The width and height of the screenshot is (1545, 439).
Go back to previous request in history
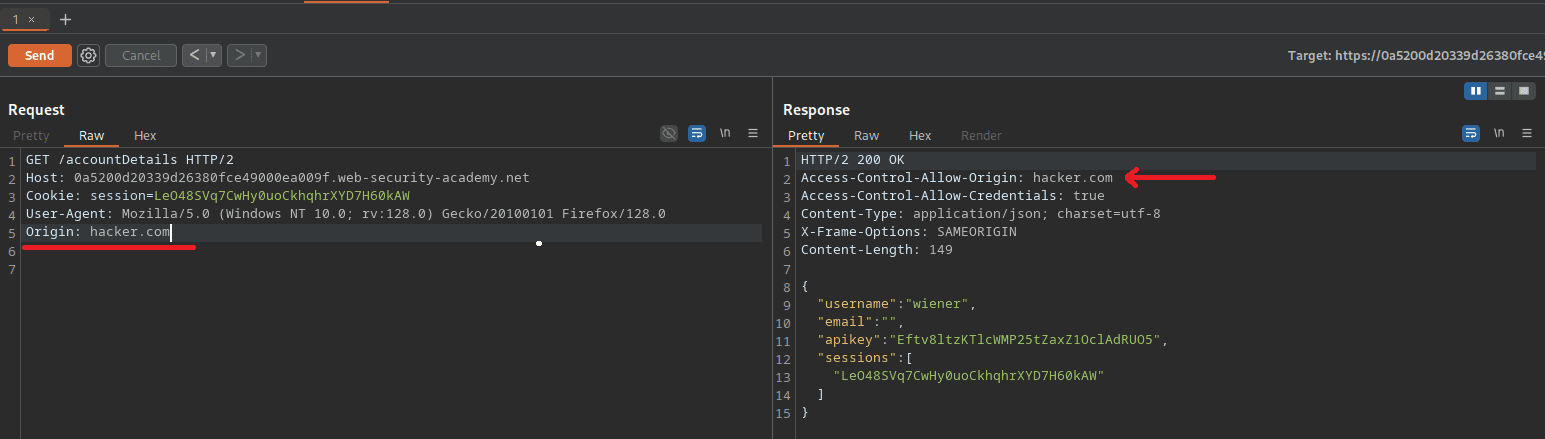point(194,56)
